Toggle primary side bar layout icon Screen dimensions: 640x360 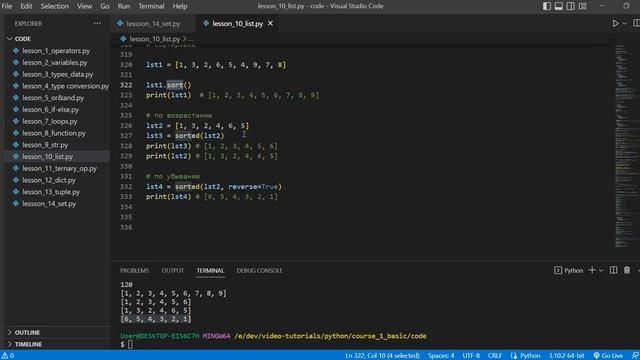pos(547,6)
